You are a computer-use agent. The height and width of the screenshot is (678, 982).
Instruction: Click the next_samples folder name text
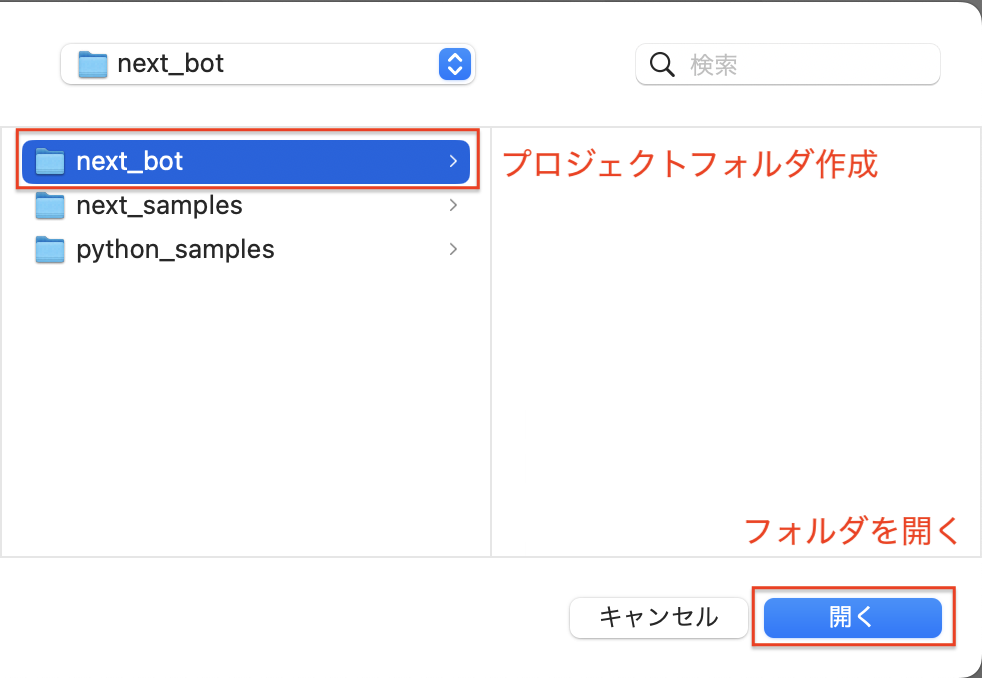(x=159, y=205)
